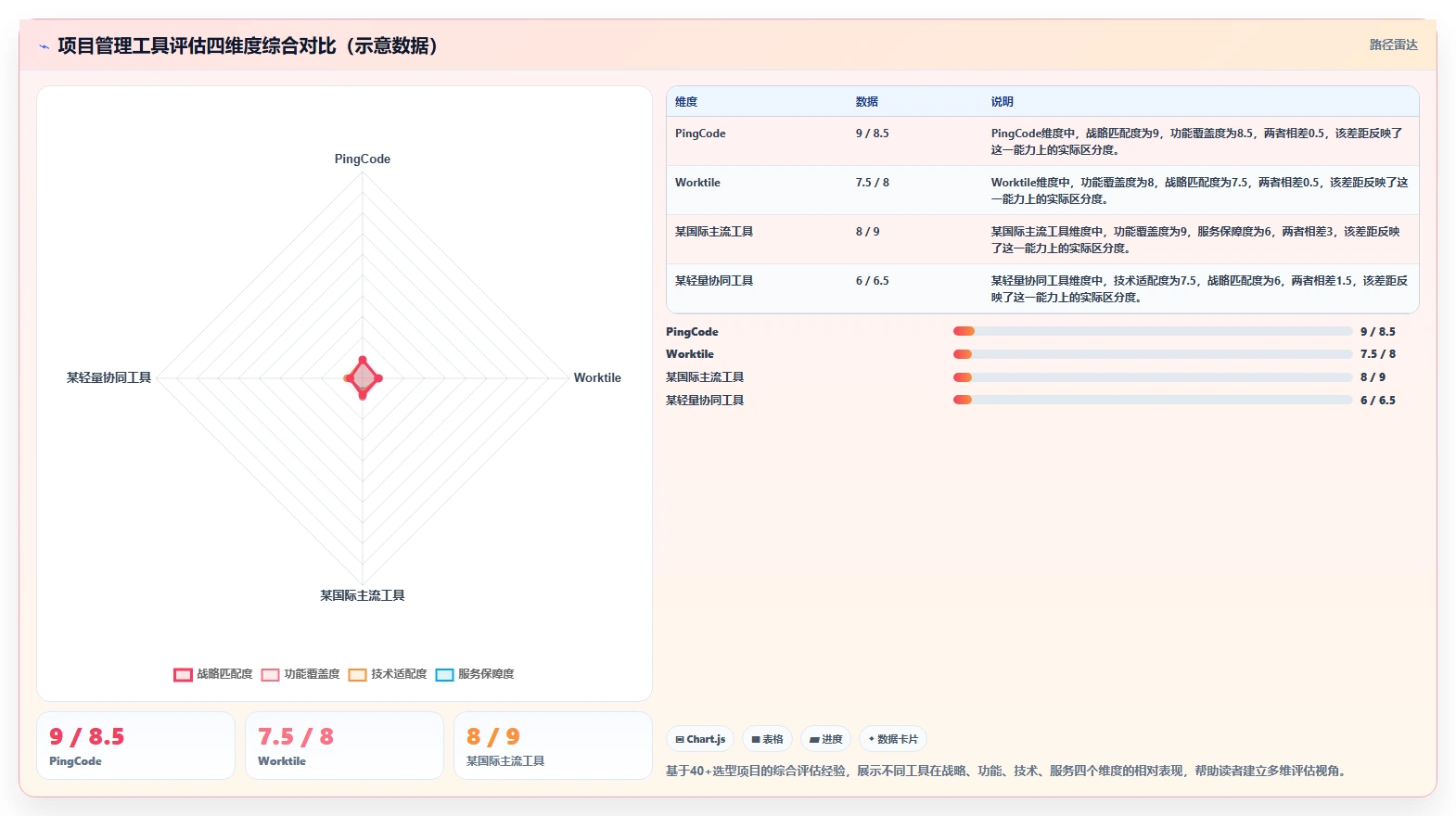This screenshot has width=1456, height=816.
Task: Click the 表格 tag chip
Action: click(x=767, y=739)
